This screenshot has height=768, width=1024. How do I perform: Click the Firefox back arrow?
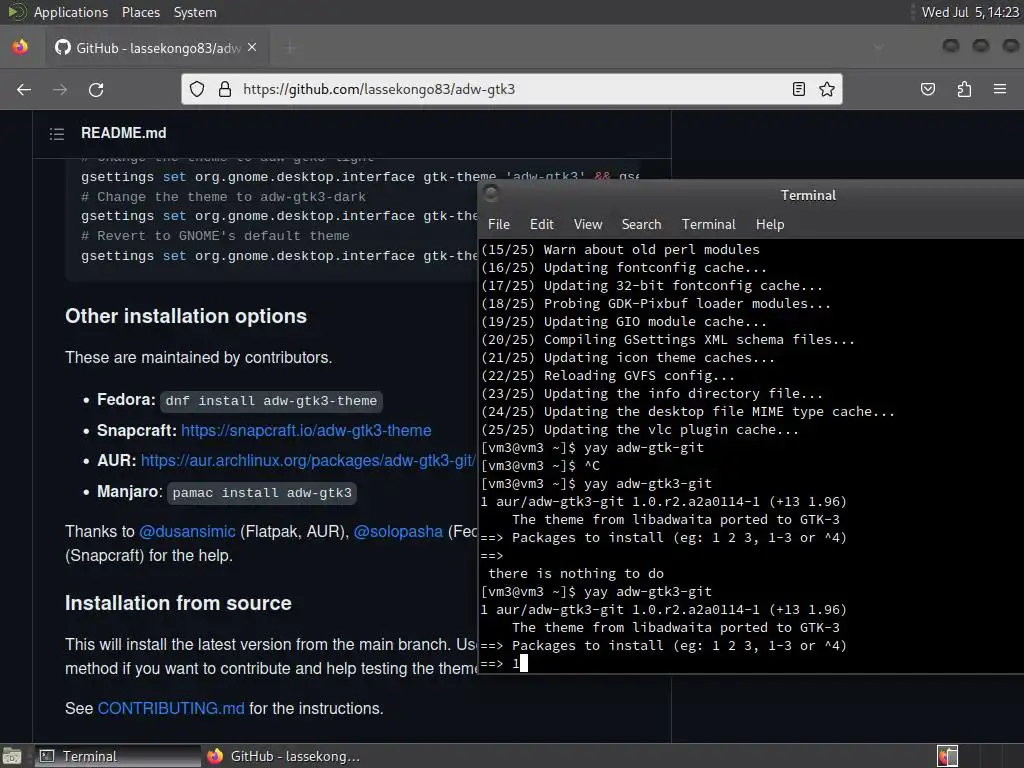(24, 89)
